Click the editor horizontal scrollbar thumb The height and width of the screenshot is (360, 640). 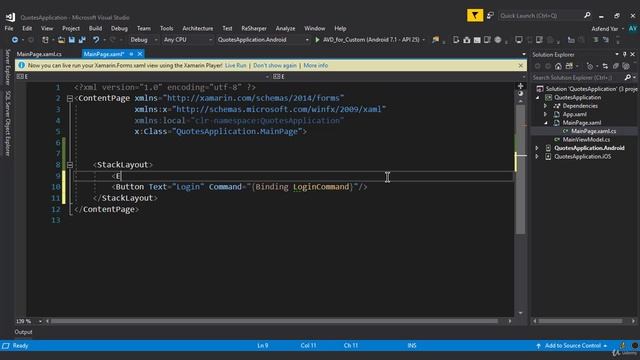tap(274, 321)
